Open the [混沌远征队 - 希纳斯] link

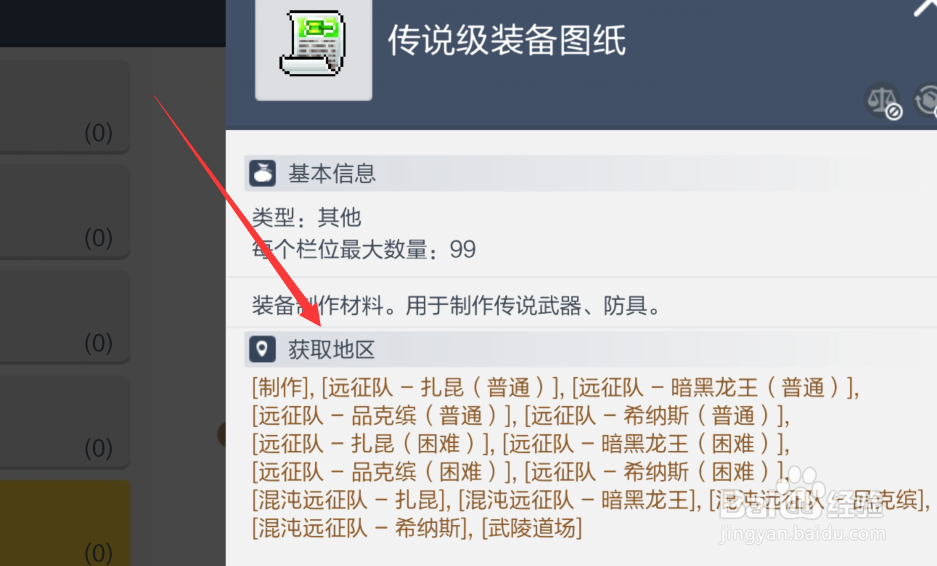(360, 528)
